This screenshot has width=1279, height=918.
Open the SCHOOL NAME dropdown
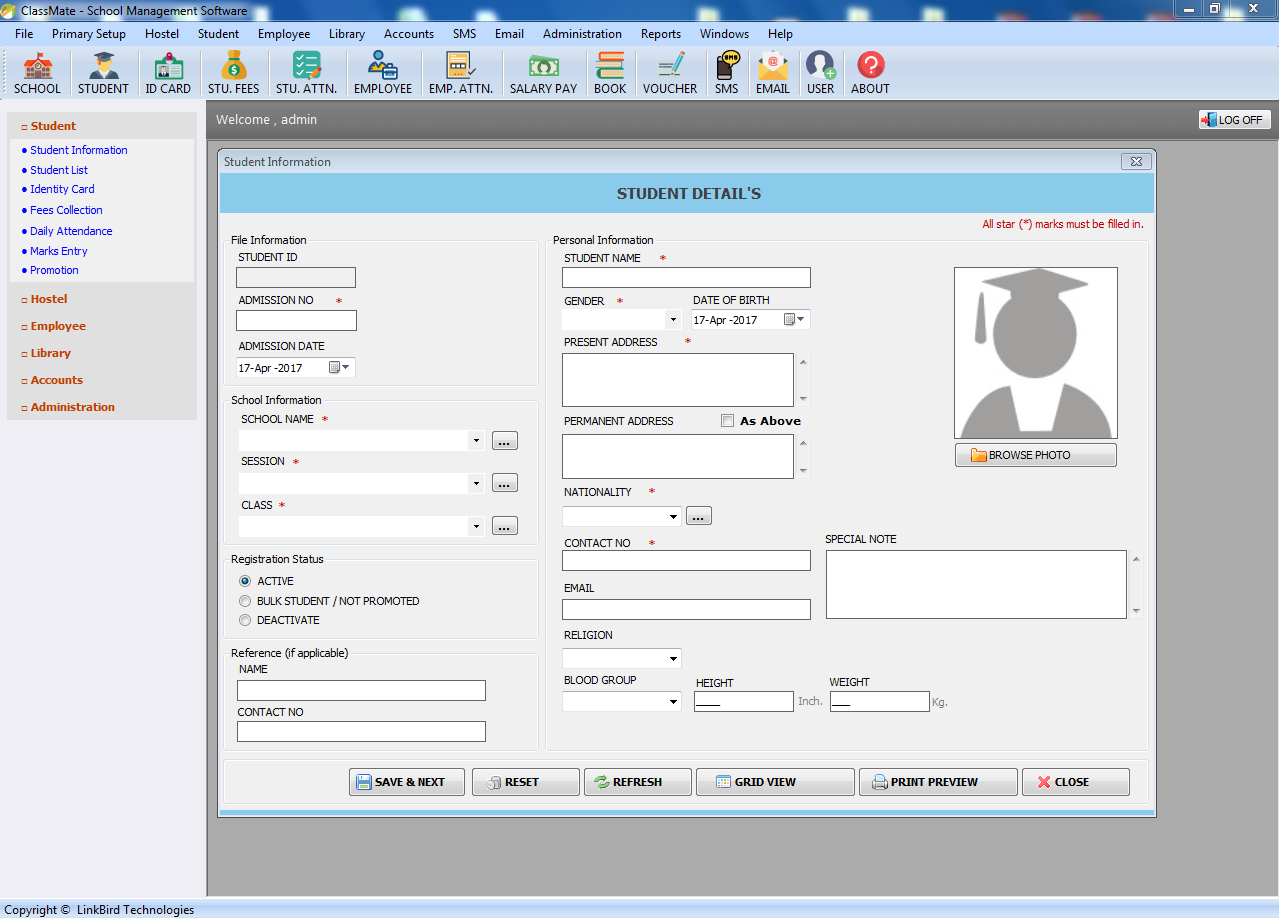tap(476, 440)
